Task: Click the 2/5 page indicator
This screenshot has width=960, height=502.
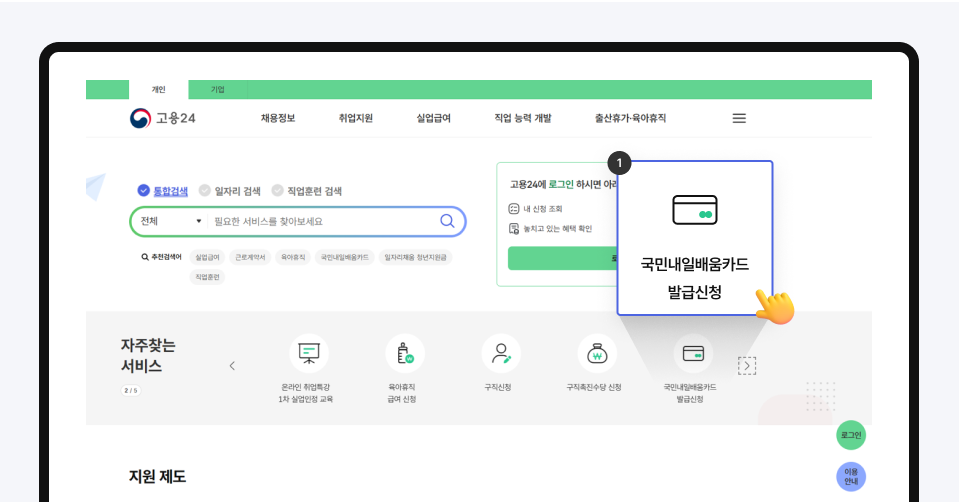Action: coord(131,390)
